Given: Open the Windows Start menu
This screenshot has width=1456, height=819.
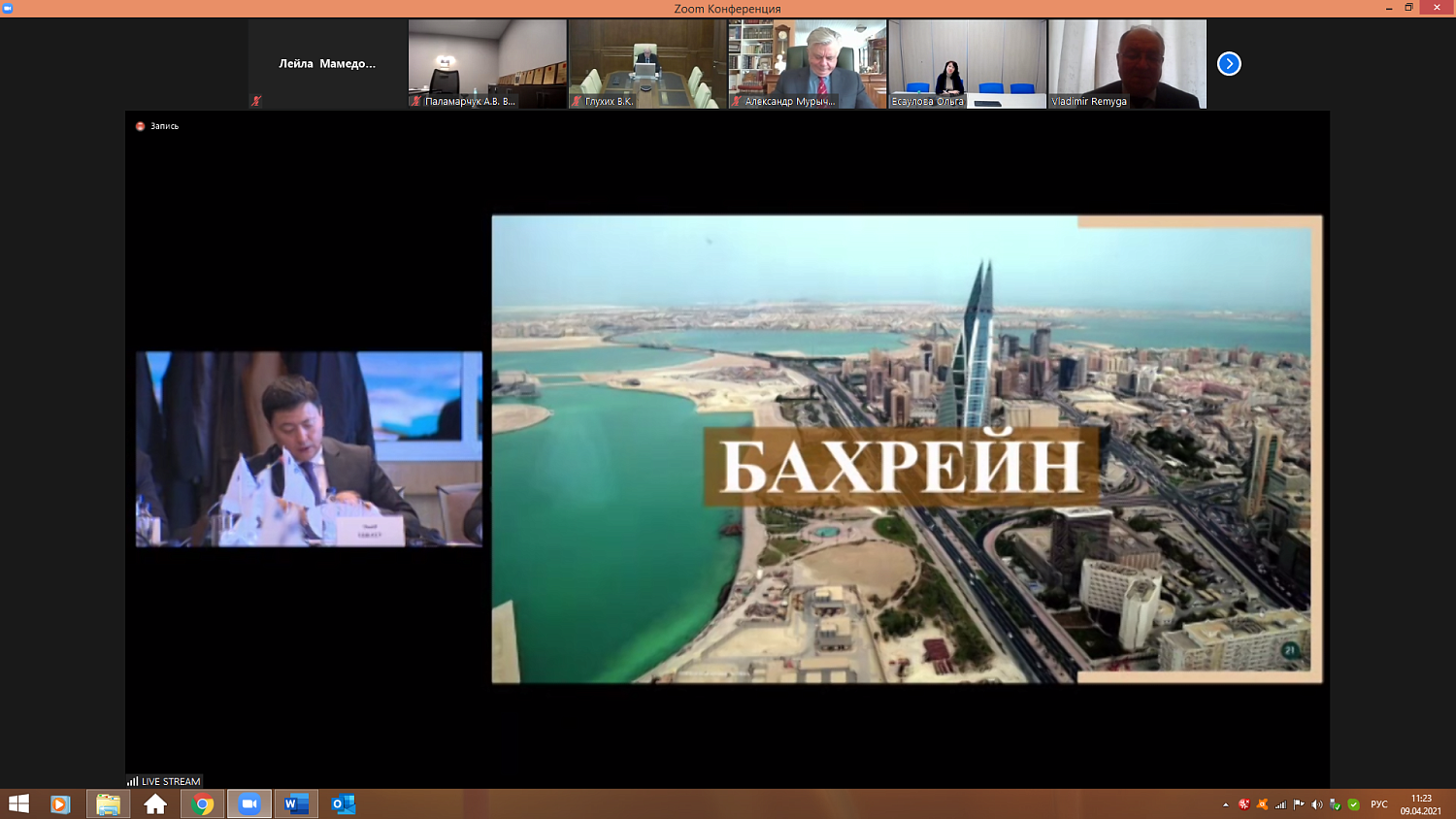Looking at the screenshot, I should (18, 804).
